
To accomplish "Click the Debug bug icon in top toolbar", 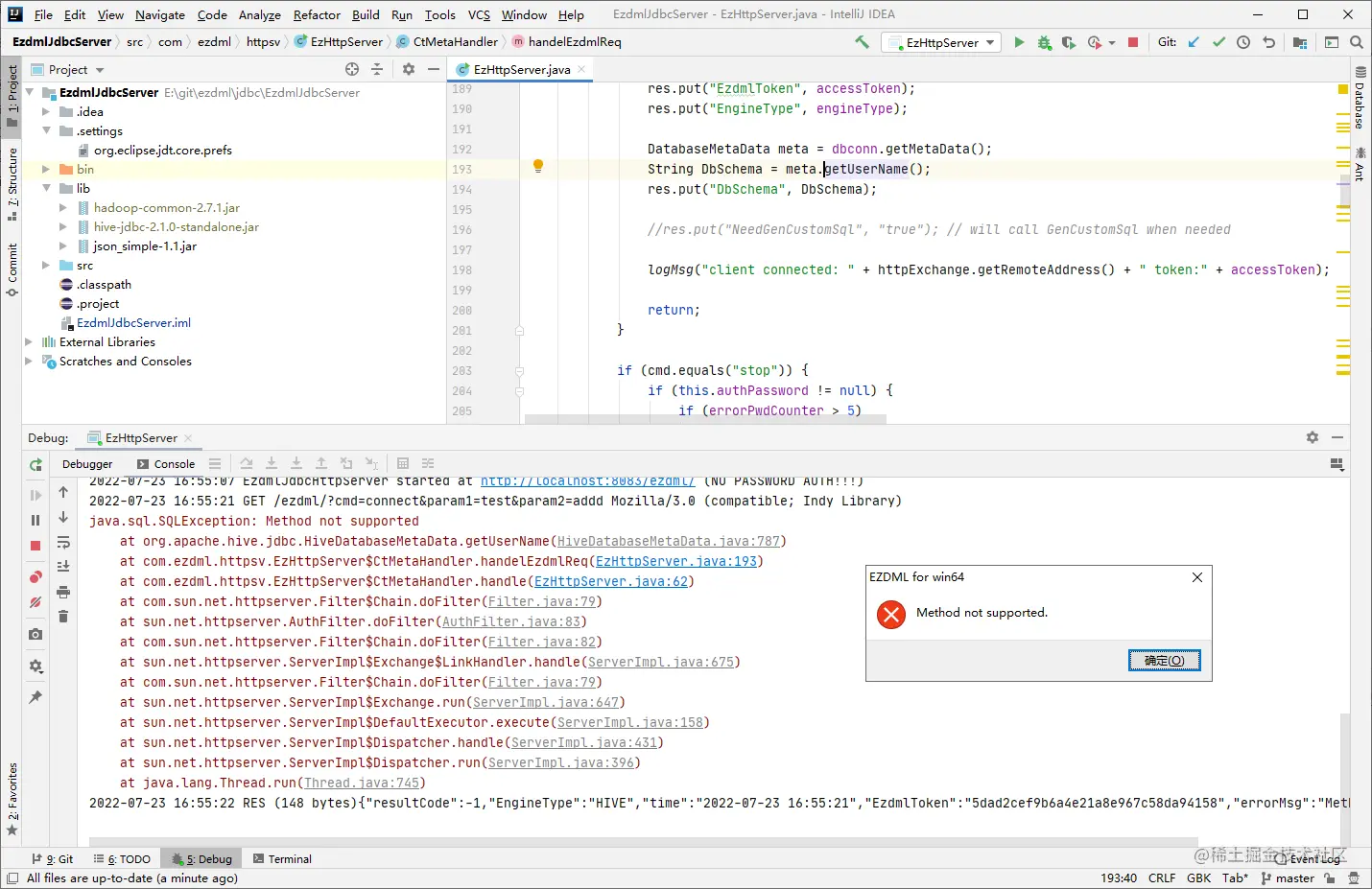I will [x=1044, y=42].
